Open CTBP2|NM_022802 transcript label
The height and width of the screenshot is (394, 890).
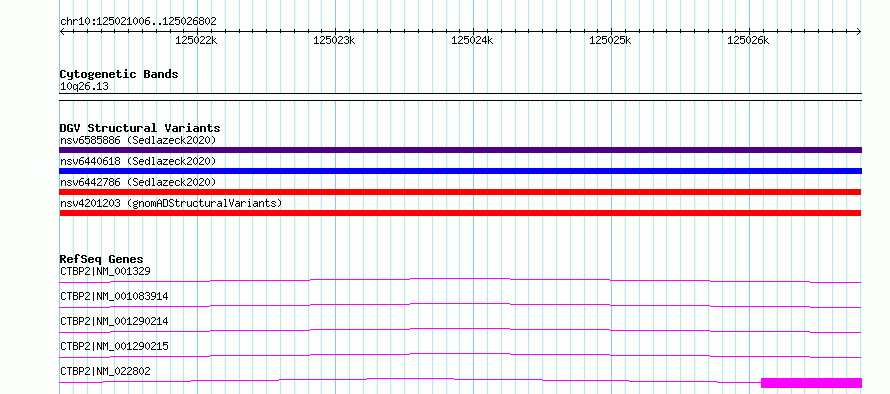[x=105, y=371]
